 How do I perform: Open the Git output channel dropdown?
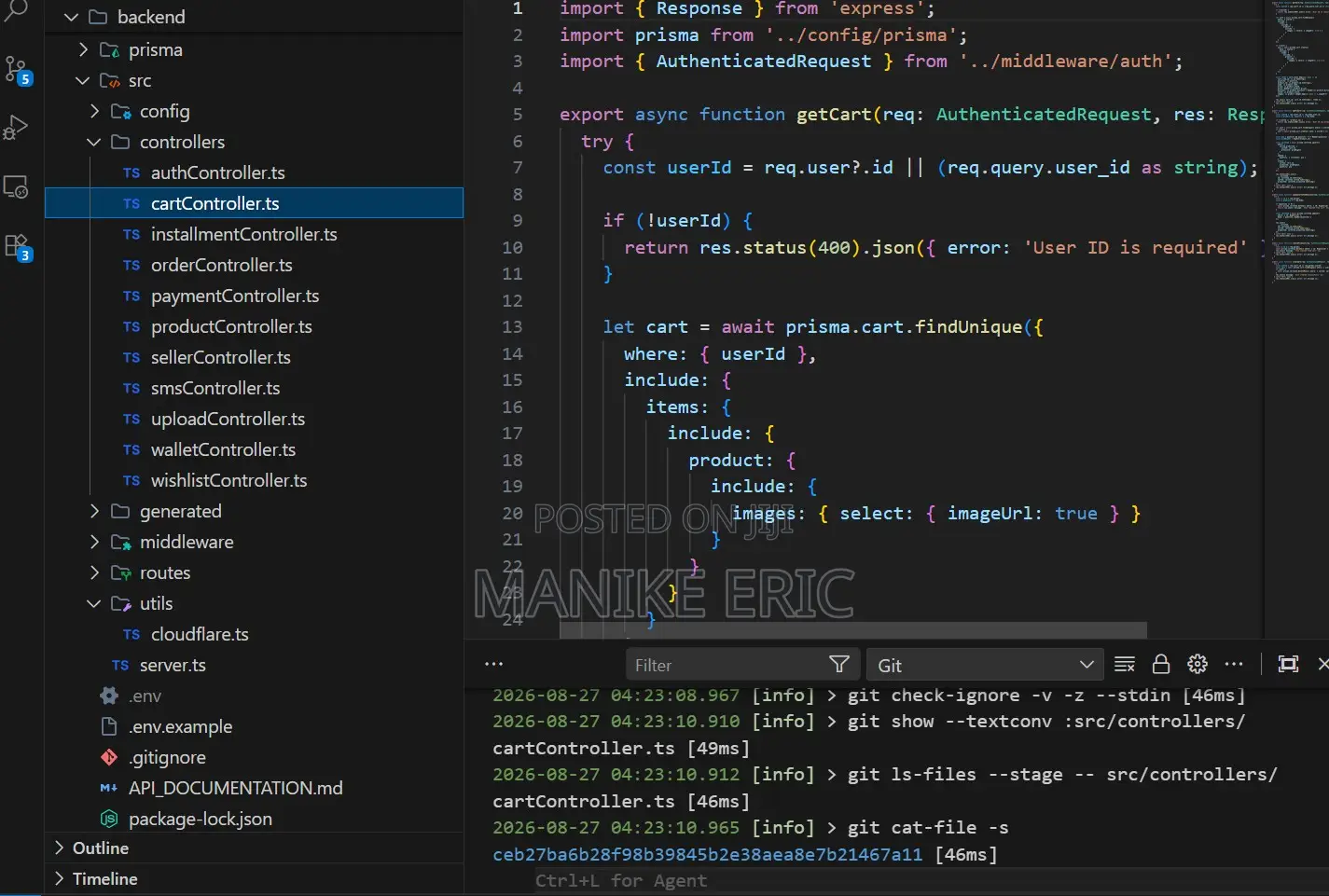tap(985, 665)
